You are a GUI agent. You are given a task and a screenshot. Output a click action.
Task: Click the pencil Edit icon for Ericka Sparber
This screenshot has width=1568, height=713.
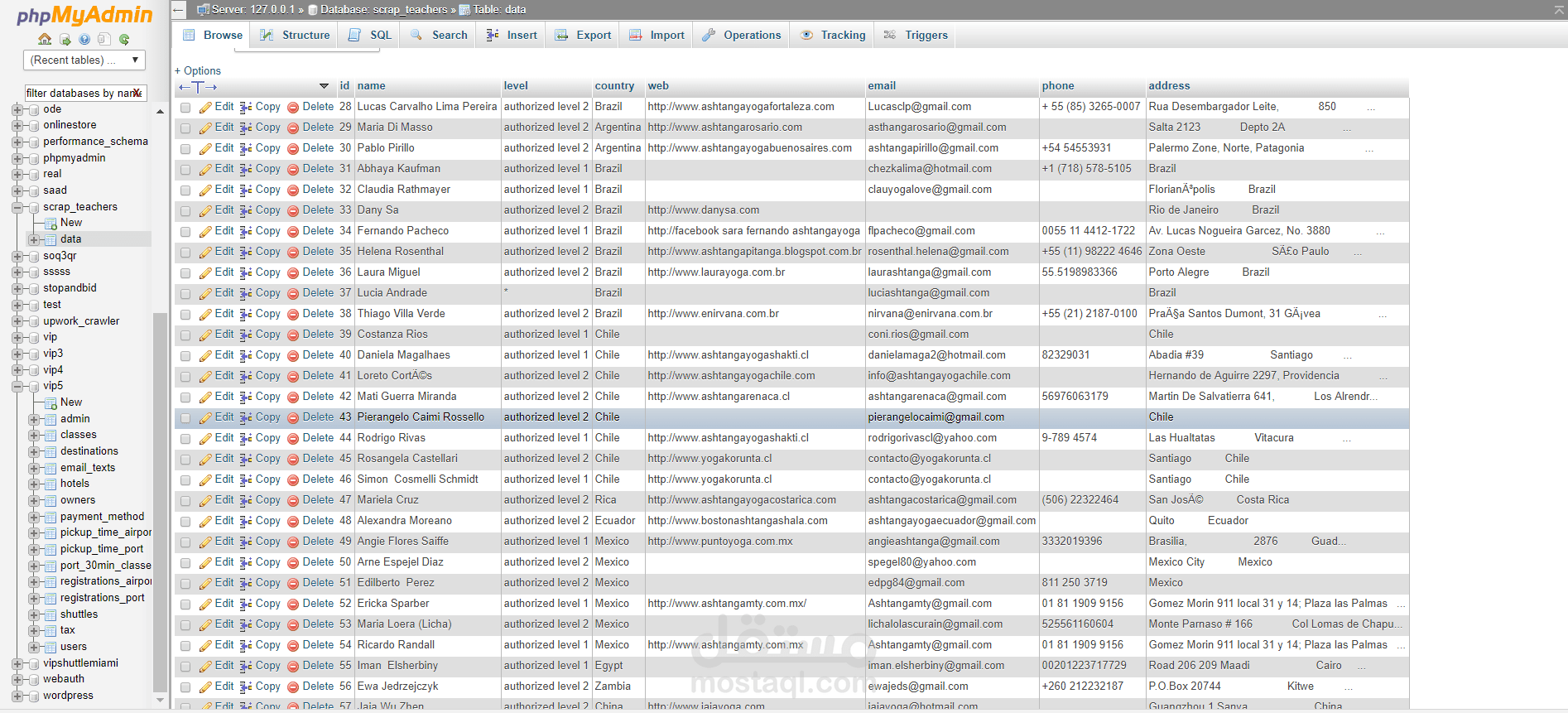pyautogui.click(x=205, y=604)
